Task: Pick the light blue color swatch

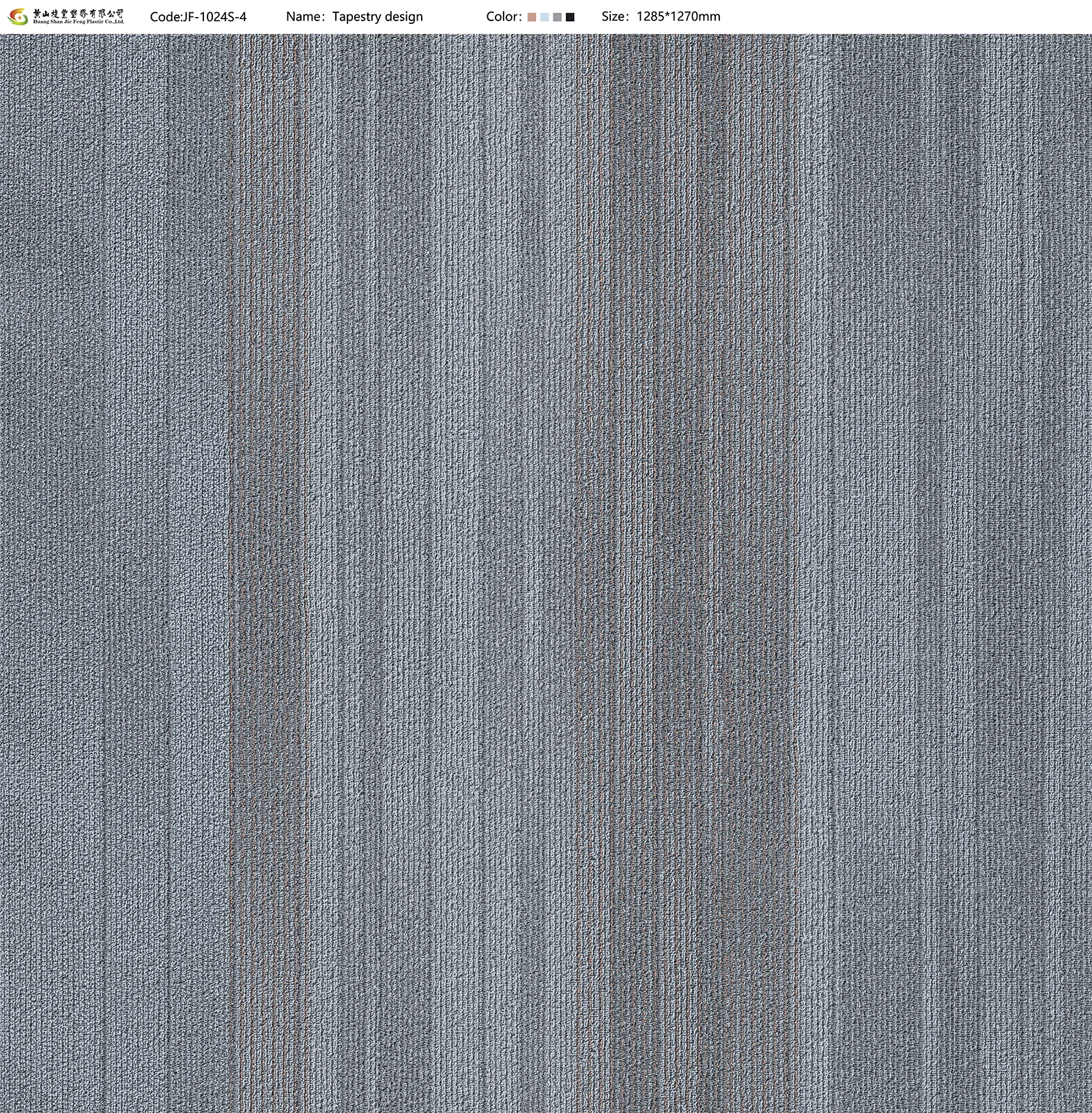Action: 544,17
